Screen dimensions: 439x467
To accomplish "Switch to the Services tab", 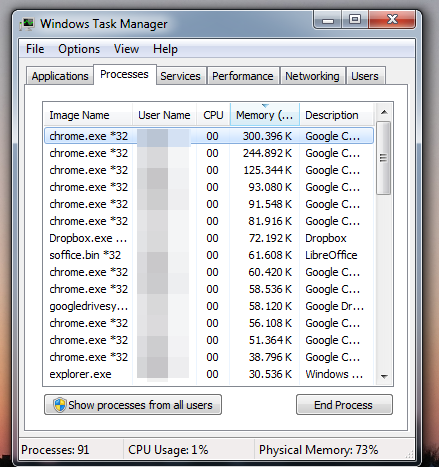I will pyautogui.click(x=180, y=76).
